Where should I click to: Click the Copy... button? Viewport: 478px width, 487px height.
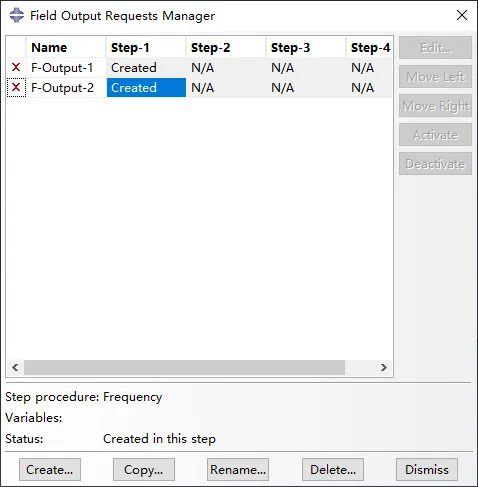[x=144, y=469]
